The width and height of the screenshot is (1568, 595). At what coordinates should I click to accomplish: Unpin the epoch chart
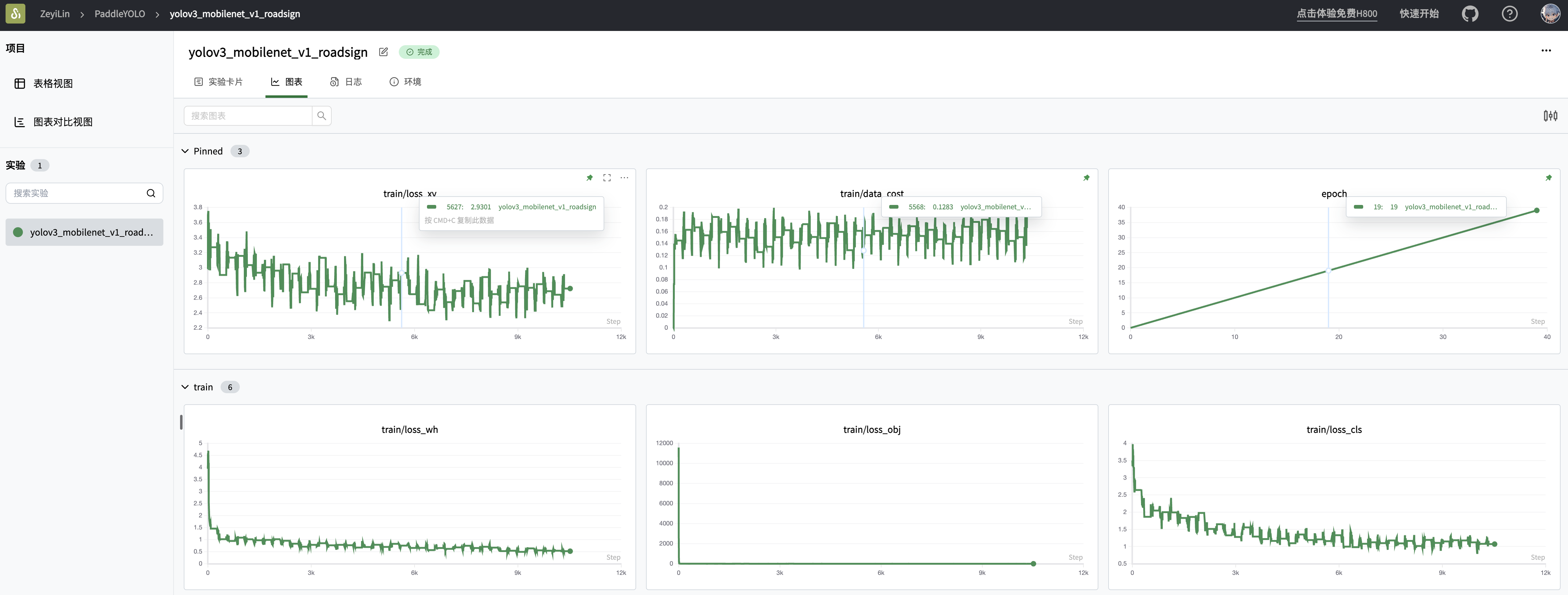(1549, 178)
